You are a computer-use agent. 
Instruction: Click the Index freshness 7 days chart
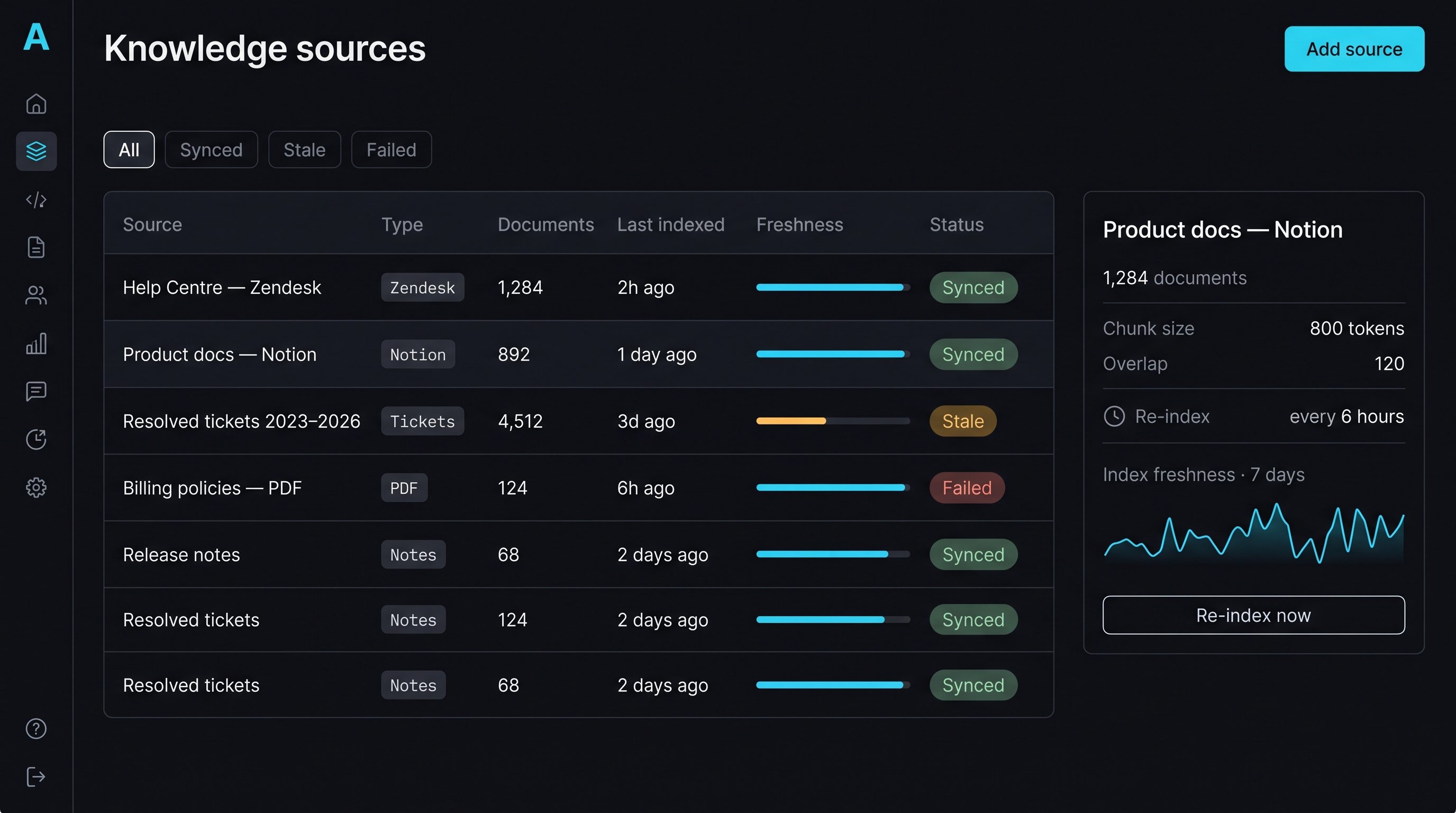pyautogui.click(x=1254, y=534)
